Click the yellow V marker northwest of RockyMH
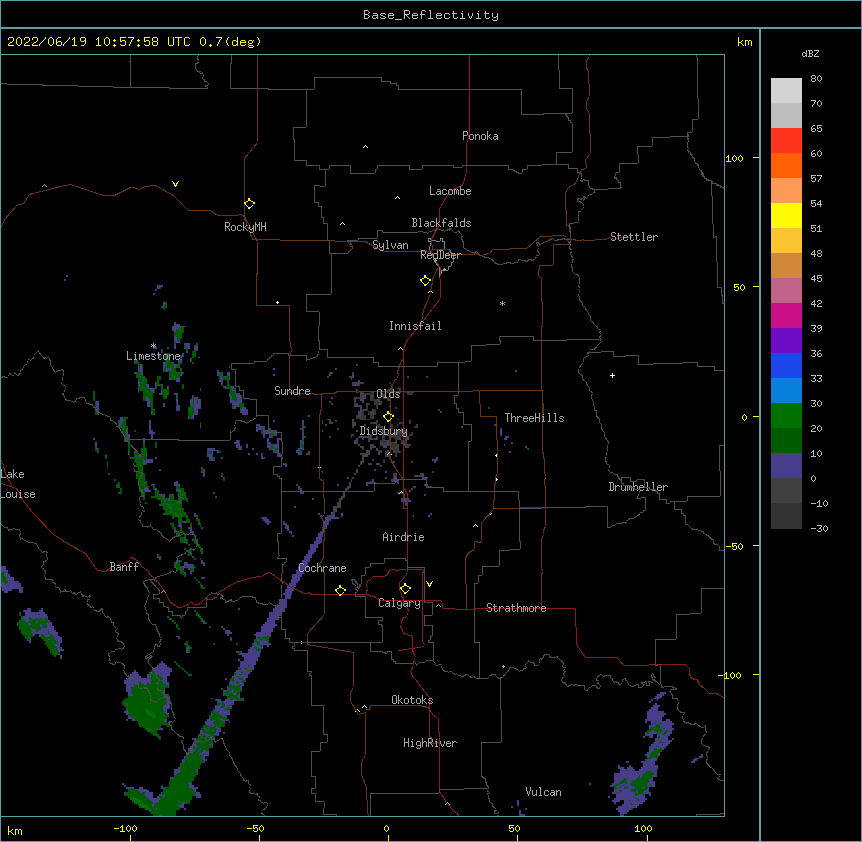This screenshot has height=842, width=862. [175, 184]
